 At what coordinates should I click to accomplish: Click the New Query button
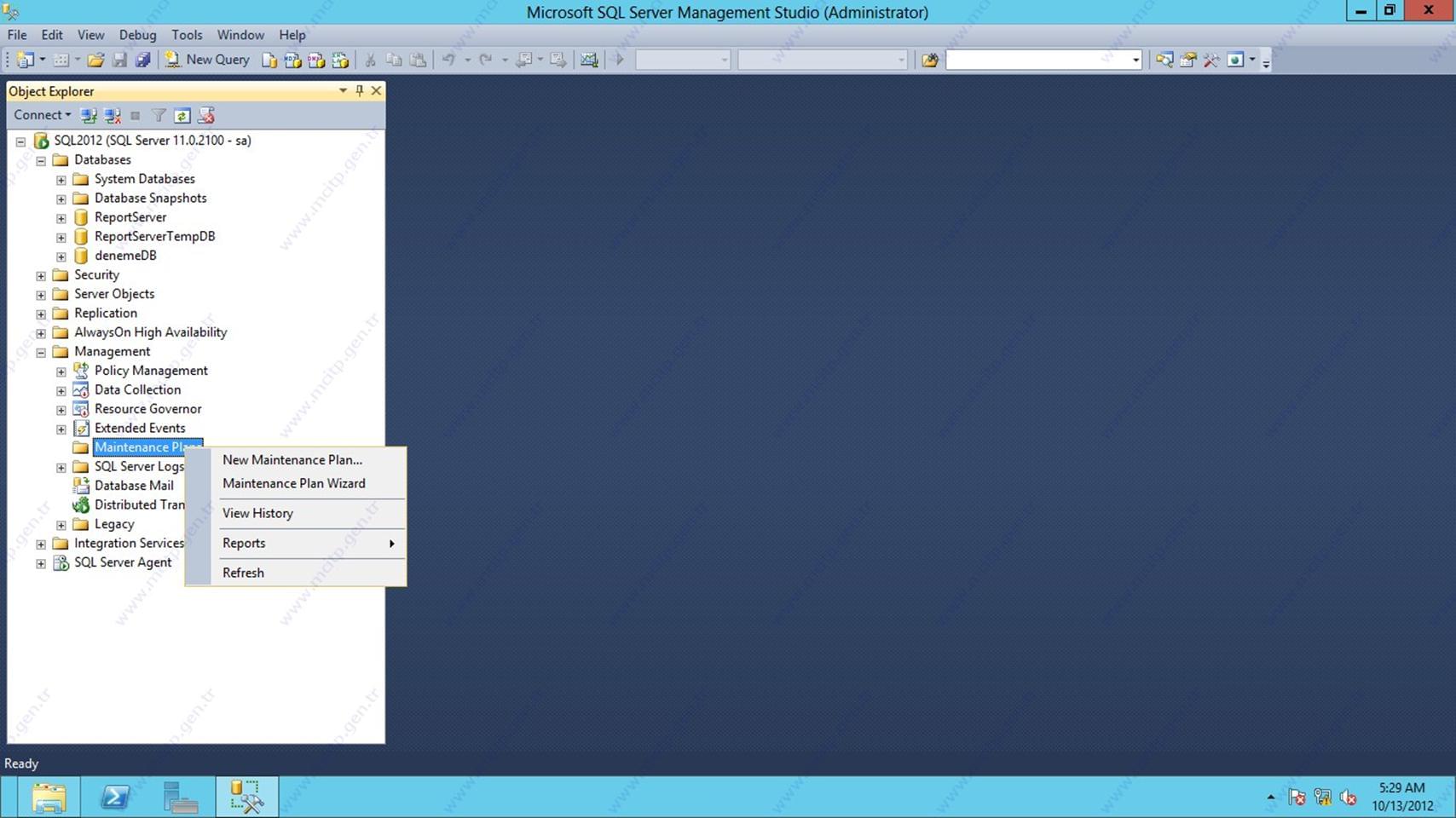pos(207,60)
